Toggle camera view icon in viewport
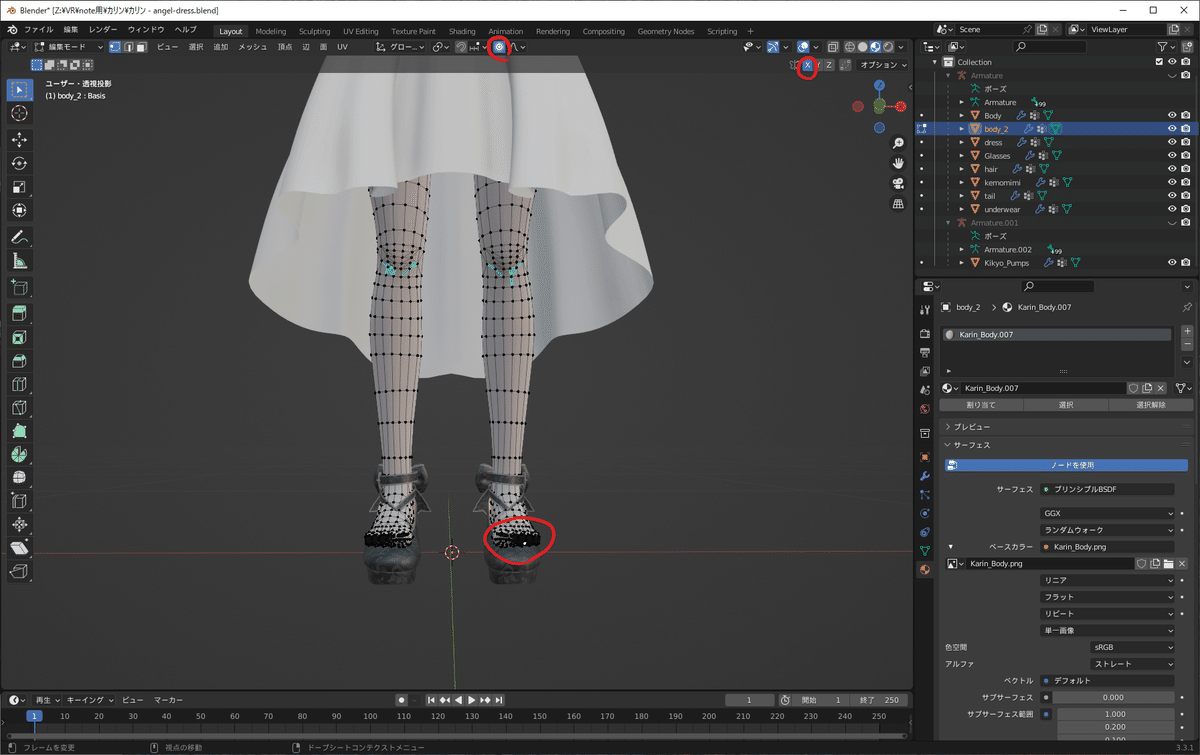 click(898, 183)
